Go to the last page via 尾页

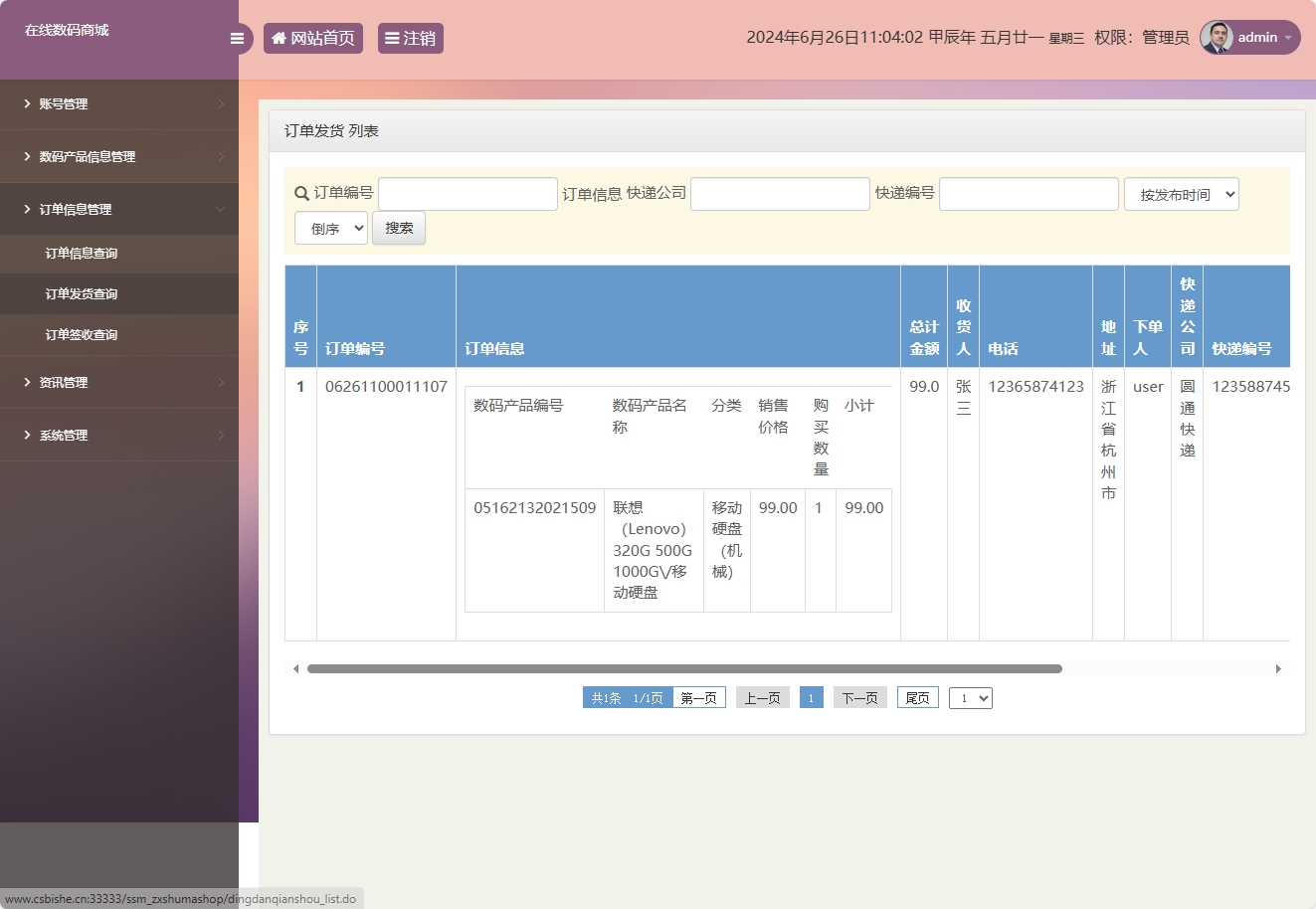click(916, 696)
